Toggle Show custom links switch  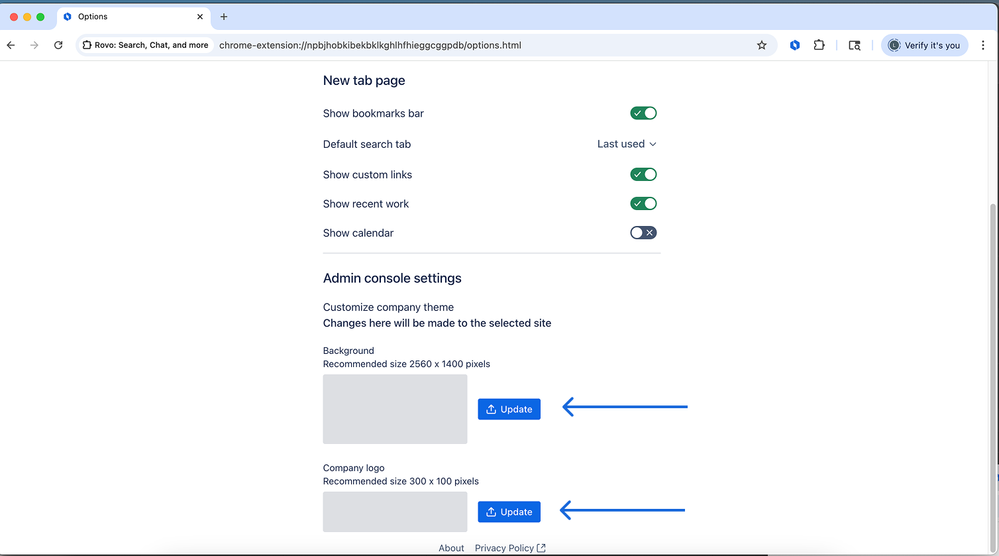point(643,175)
